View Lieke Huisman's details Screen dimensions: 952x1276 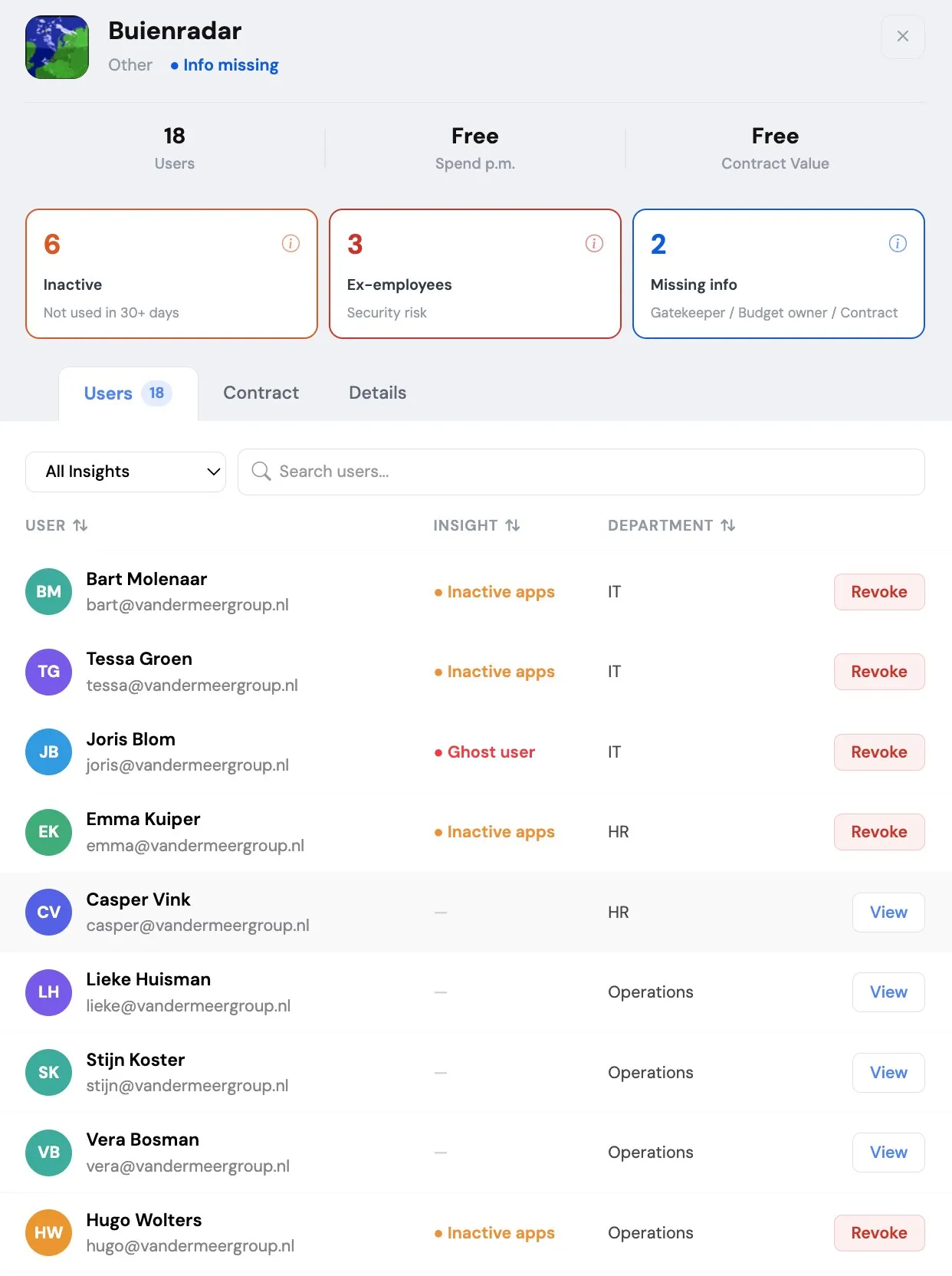[888, 992]
